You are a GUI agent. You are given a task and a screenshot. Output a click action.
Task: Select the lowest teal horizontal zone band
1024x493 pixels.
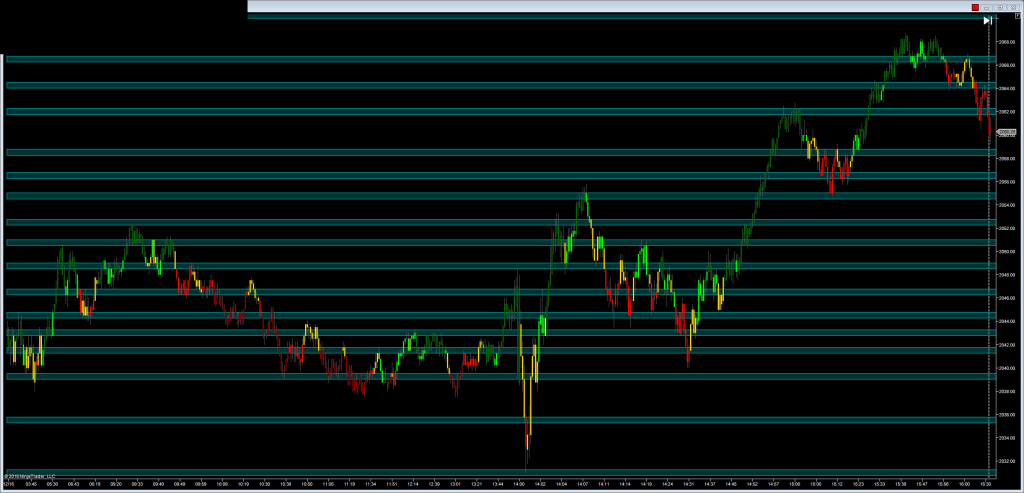(500, 472)
